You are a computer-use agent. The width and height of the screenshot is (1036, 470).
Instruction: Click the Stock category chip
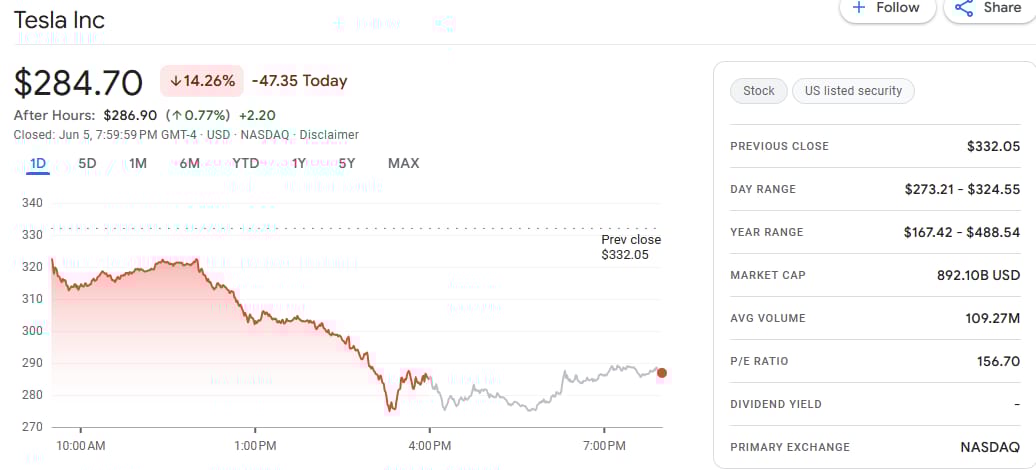tap(758, 91)
